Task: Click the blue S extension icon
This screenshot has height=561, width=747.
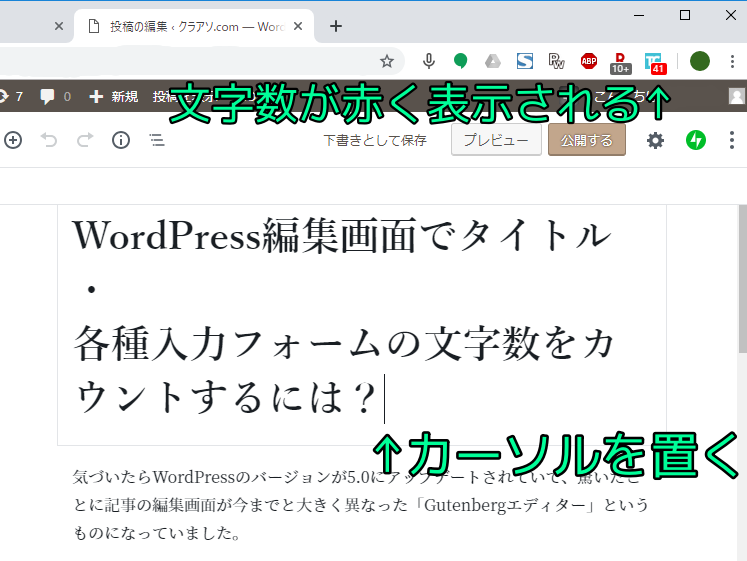Action: [x=525, y=61]
